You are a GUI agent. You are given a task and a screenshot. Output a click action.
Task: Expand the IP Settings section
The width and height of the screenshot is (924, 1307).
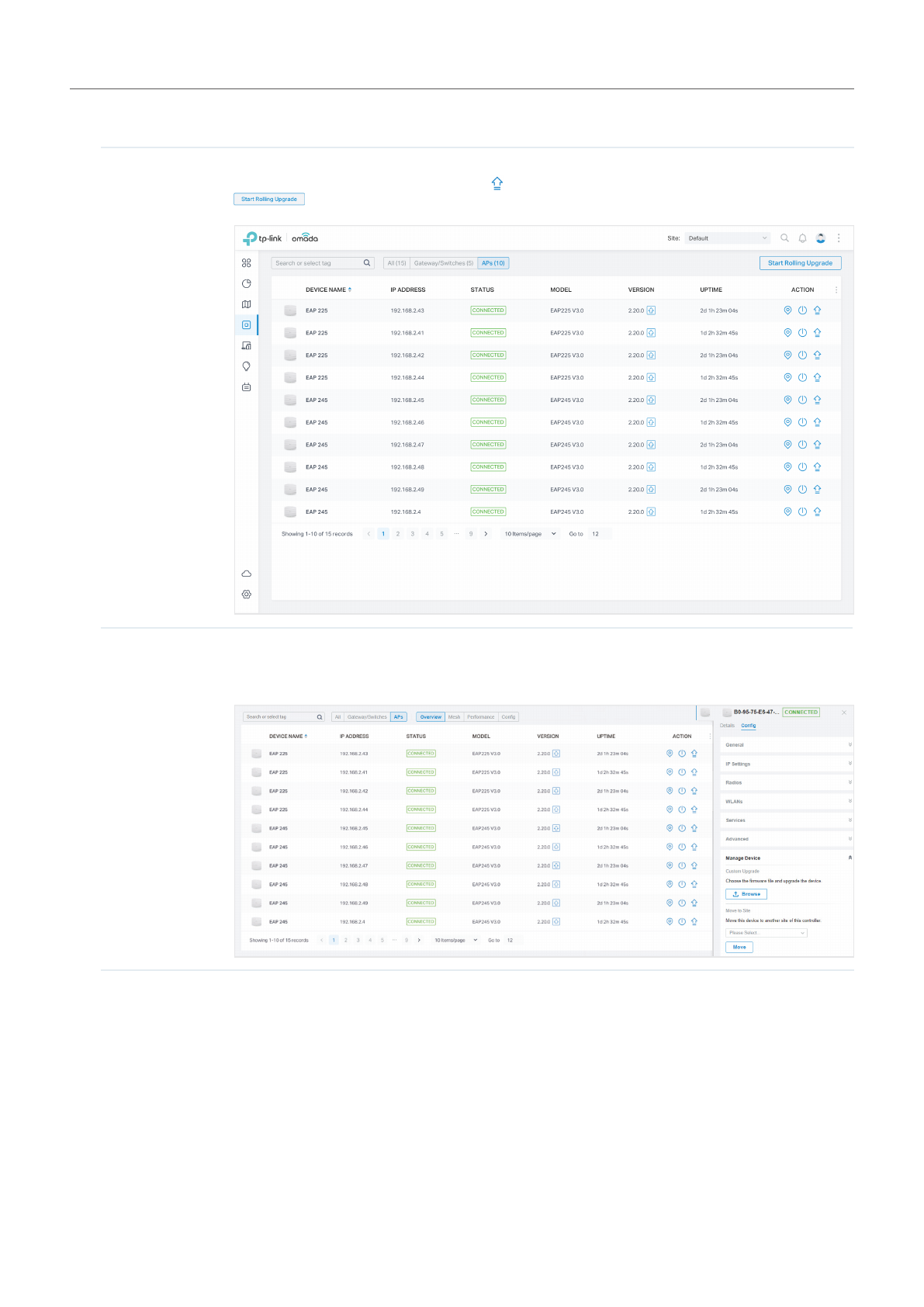[787, 764]
